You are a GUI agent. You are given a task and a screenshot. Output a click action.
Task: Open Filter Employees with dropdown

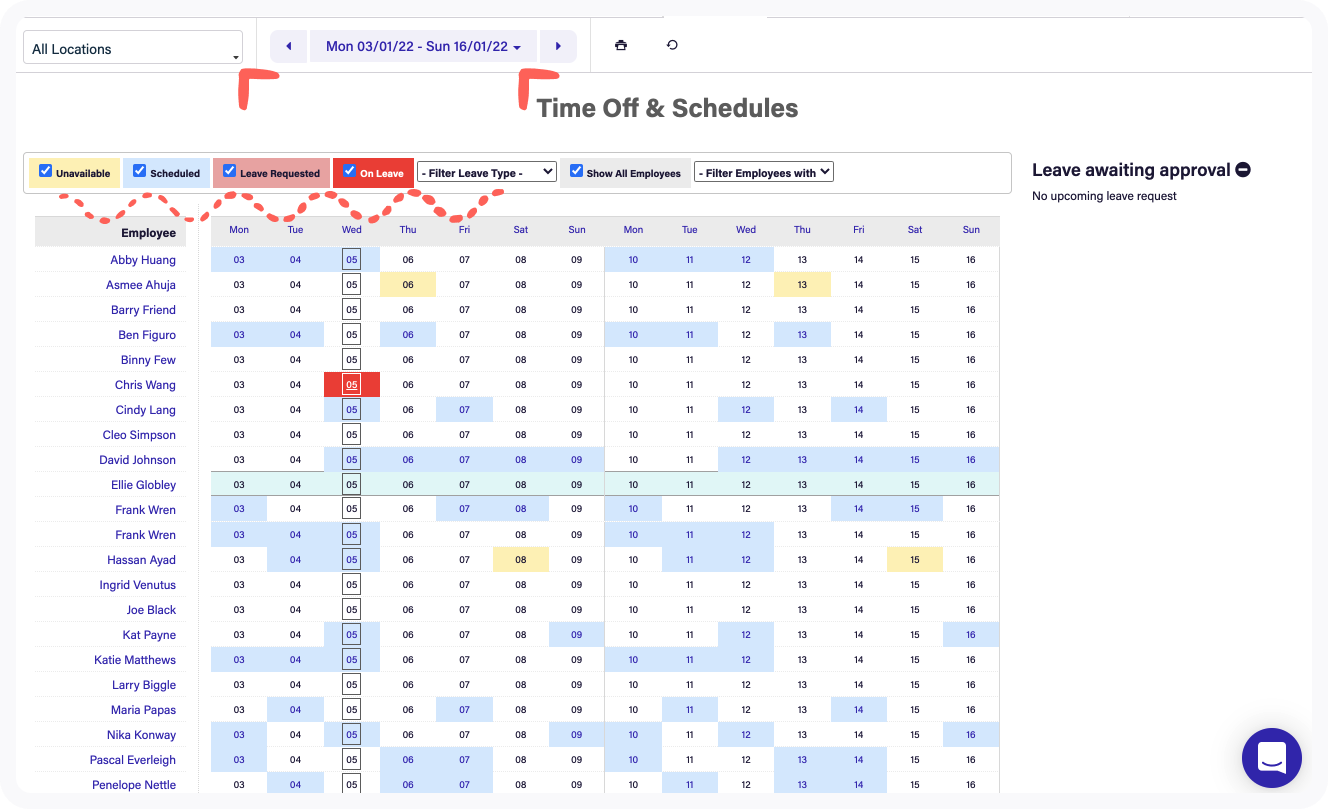click(763, 172)
